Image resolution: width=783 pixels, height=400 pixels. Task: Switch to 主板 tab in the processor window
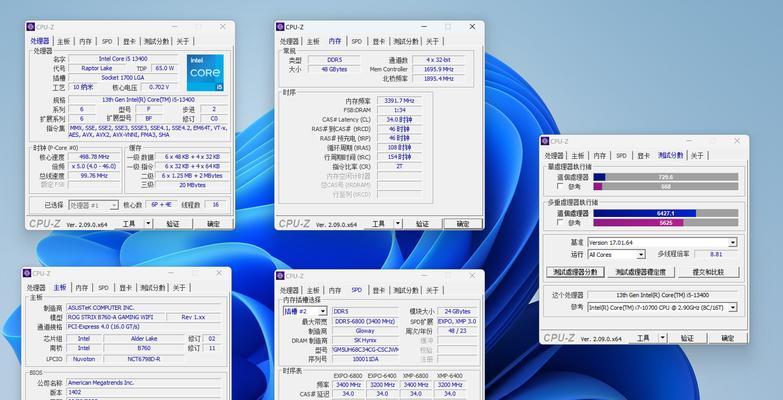pos(63,41)
